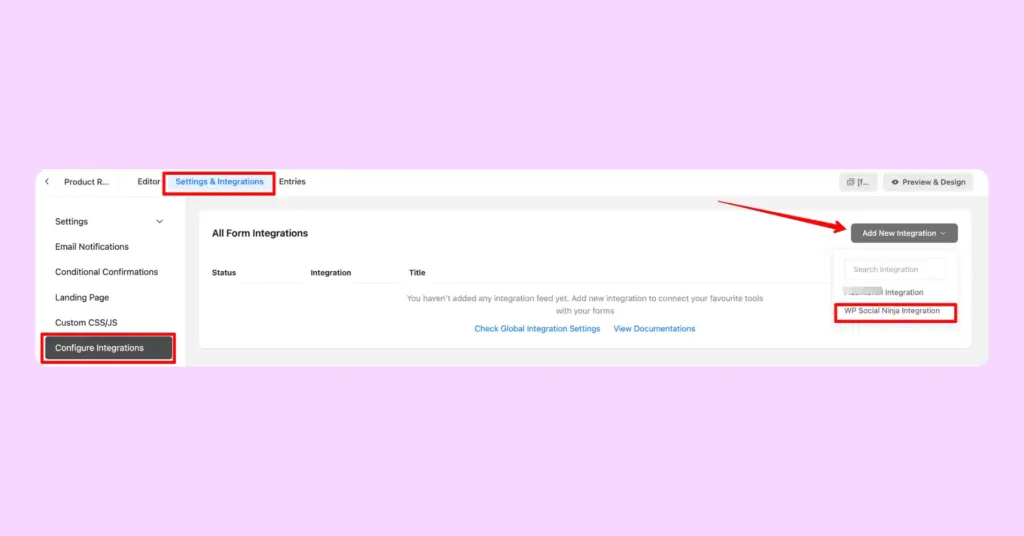The height and width of the screenshot is (536, 1024).
Task: Switch to the Editor tab
Action: pyautogui.click(x=149, y=182)
